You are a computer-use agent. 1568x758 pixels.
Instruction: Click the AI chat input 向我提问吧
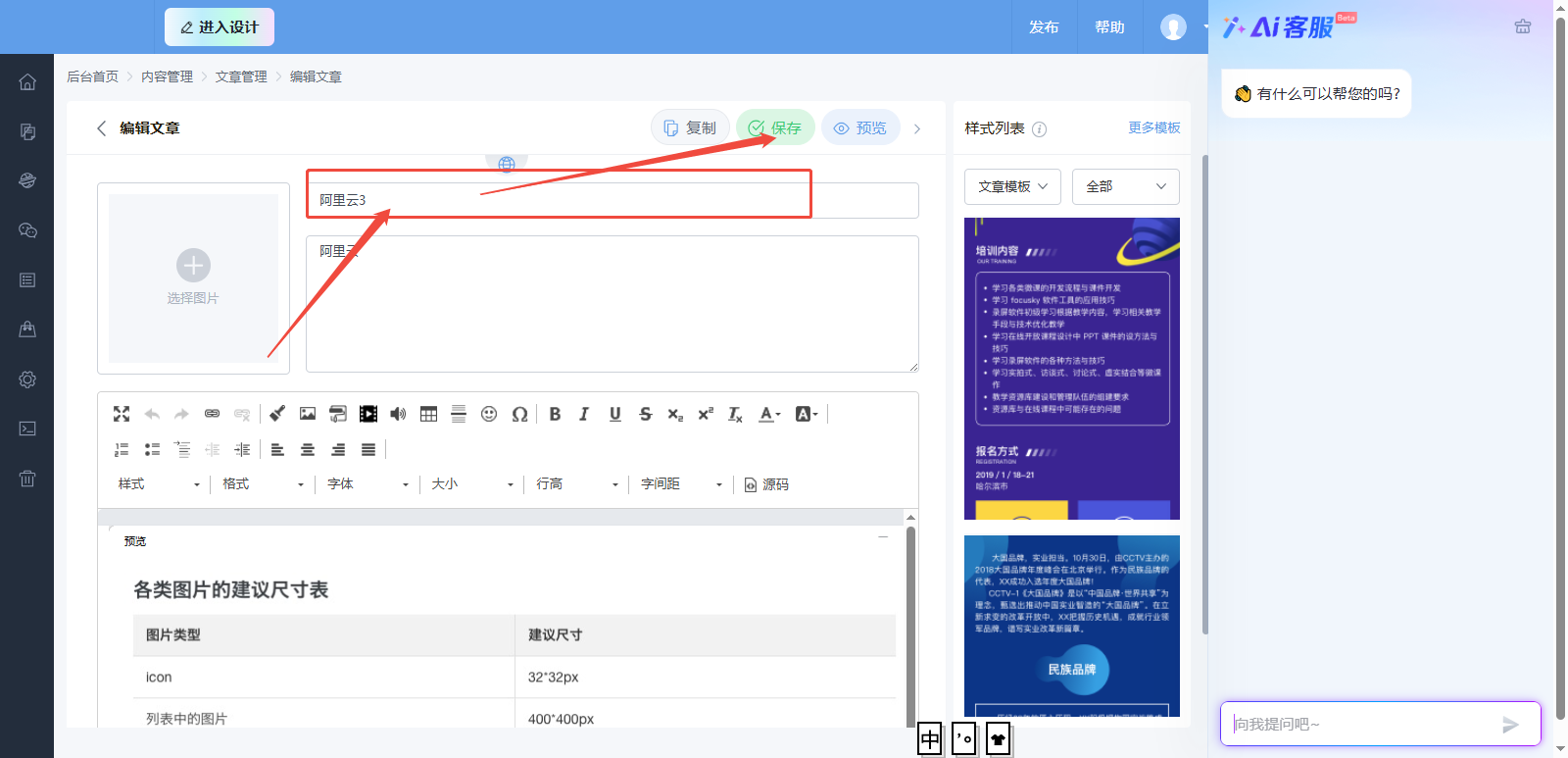(x=1362, y=725)
